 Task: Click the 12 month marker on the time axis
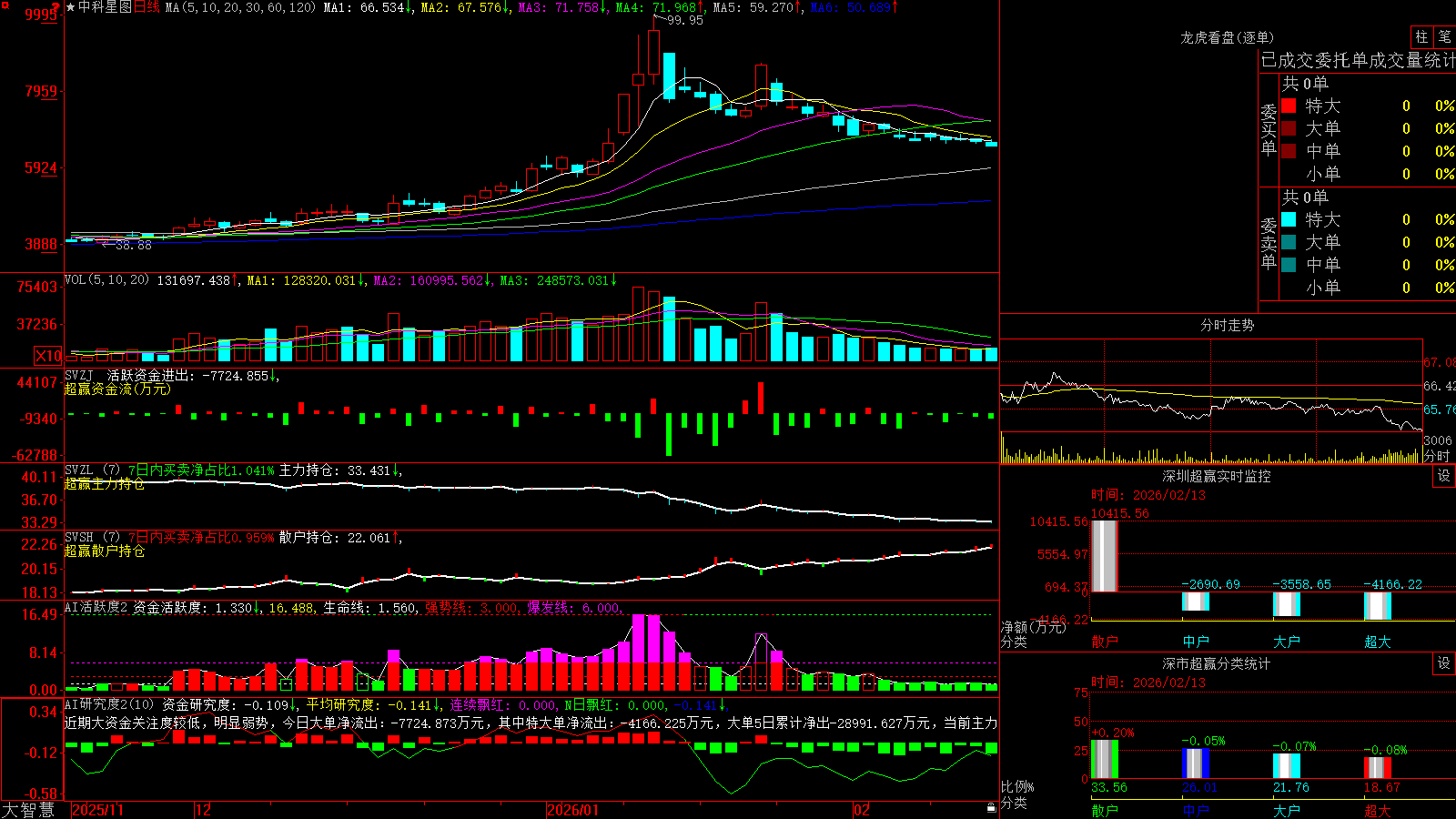[x=203, y=810]
